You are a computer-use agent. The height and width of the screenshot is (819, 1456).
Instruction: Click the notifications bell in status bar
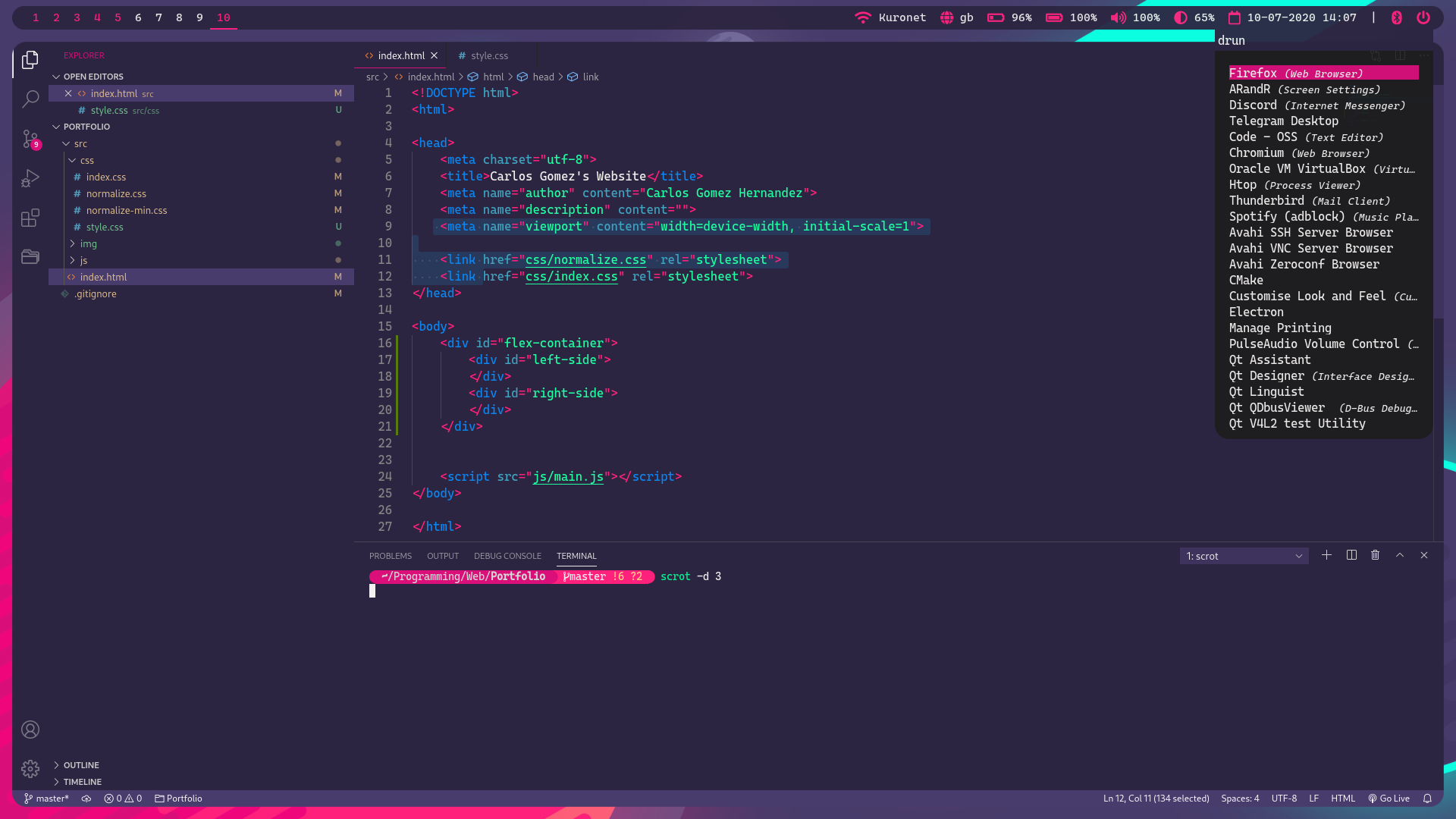1427,799
